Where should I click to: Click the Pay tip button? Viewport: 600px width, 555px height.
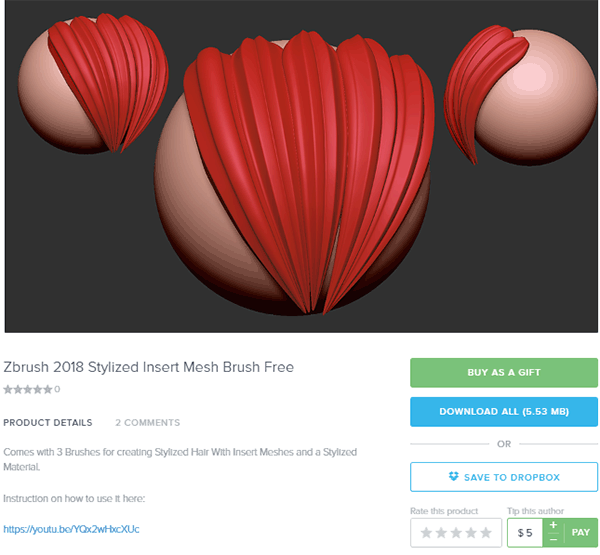tap(580, 532)
